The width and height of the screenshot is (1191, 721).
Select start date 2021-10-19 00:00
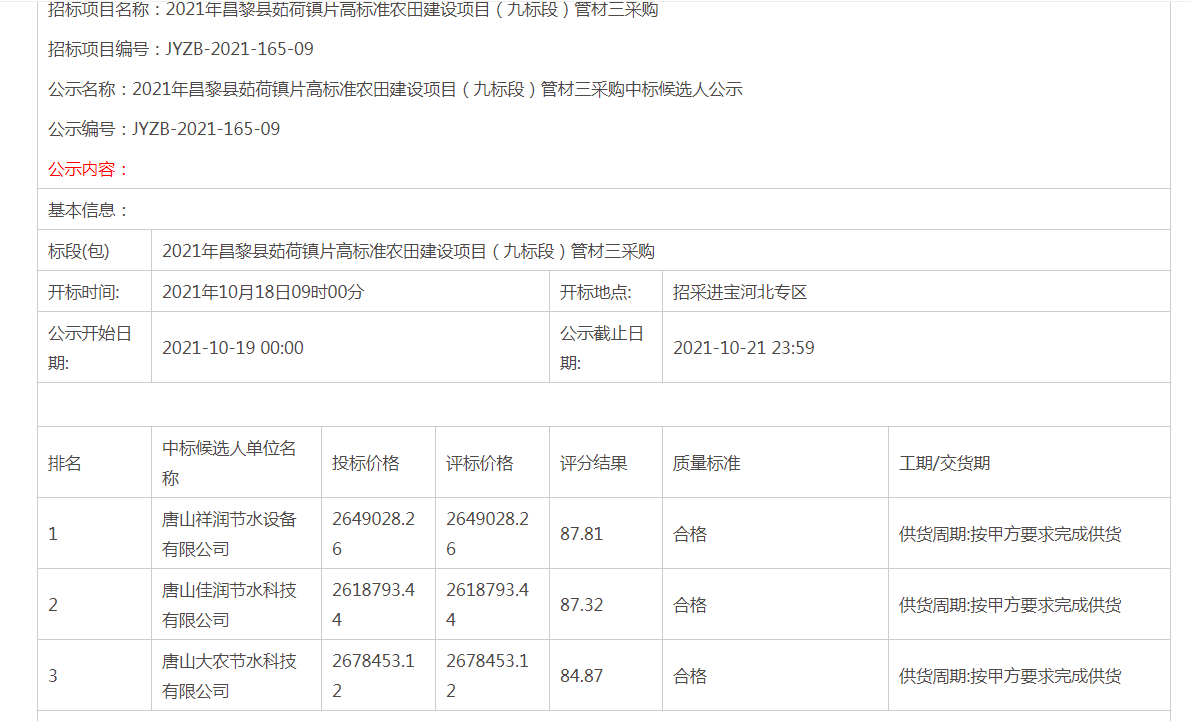(x=232, y=348)
